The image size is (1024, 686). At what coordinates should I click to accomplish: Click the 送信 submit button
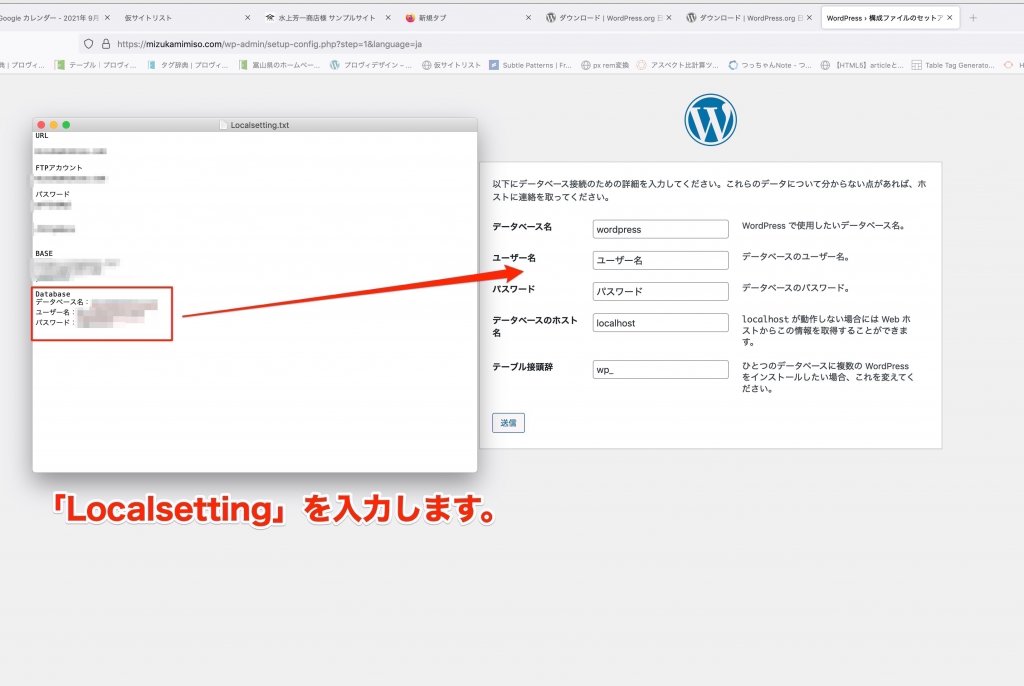[x=508, y=423]
